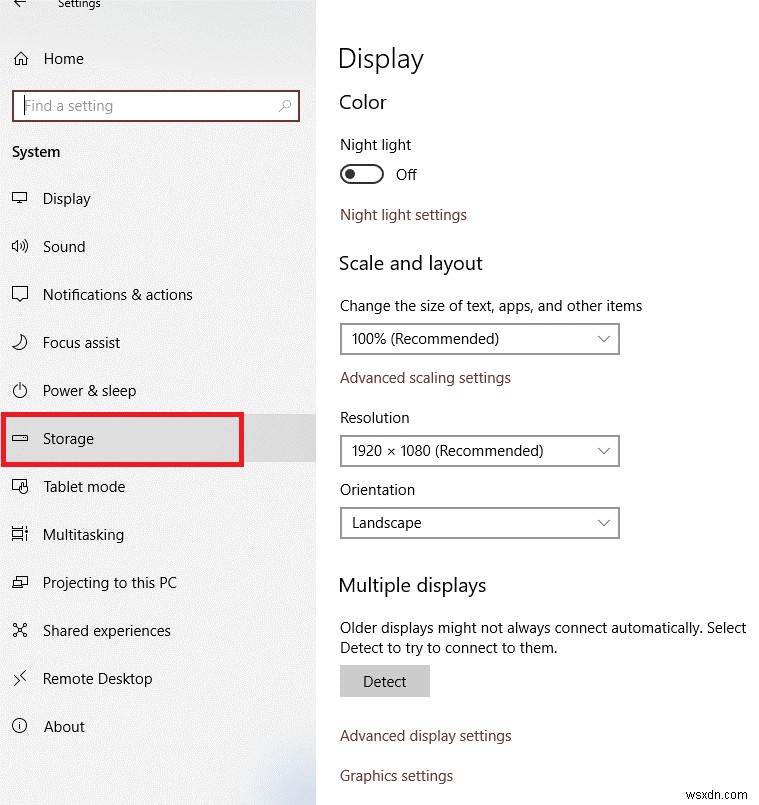Open Night light settings link
Image resolution: width=759 pixels, height=805 pixels.
click(403, 215)
